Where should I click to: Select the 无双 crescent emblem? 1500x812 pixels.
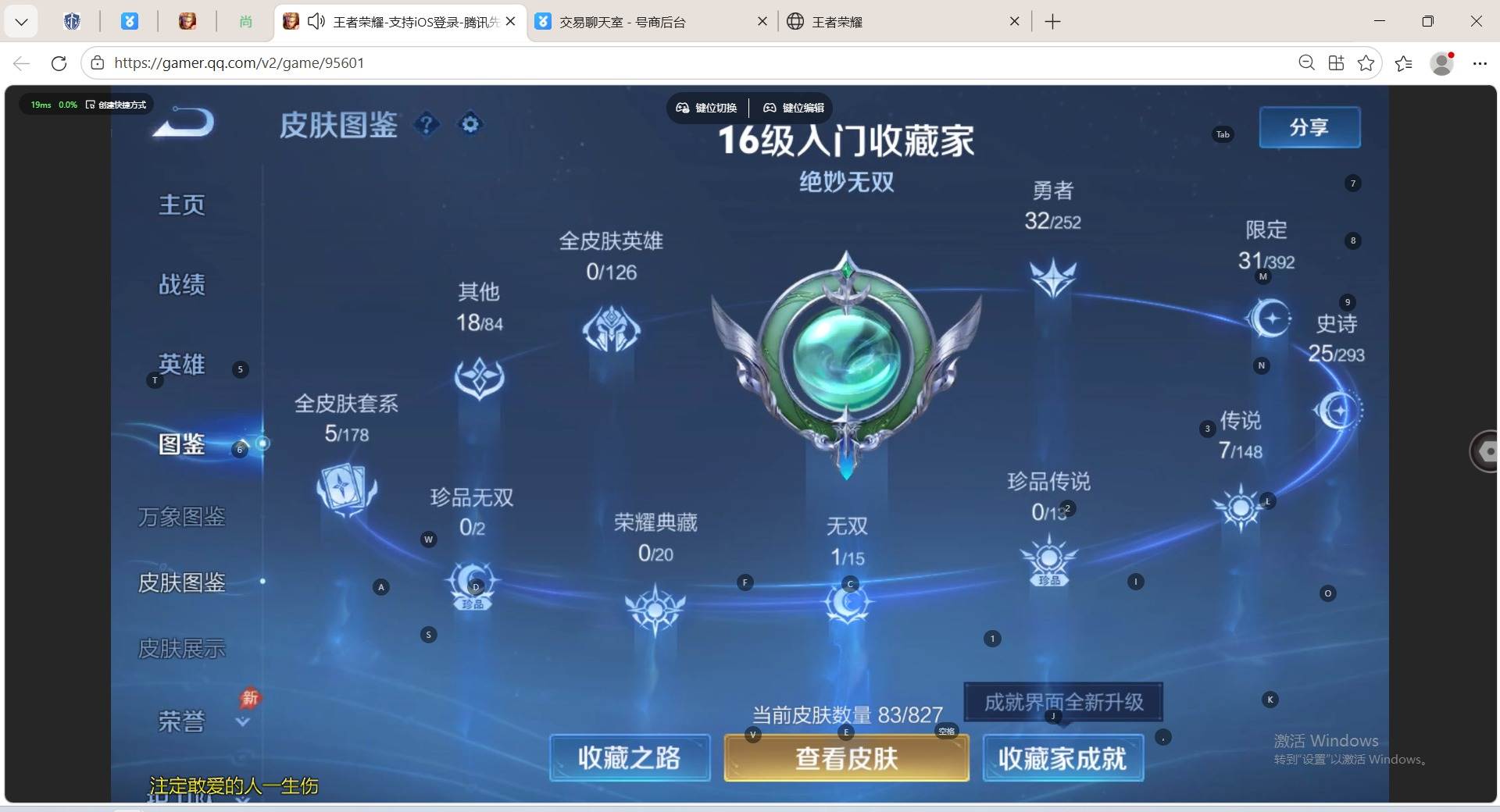pyautogui.click(x=847, y=603)
